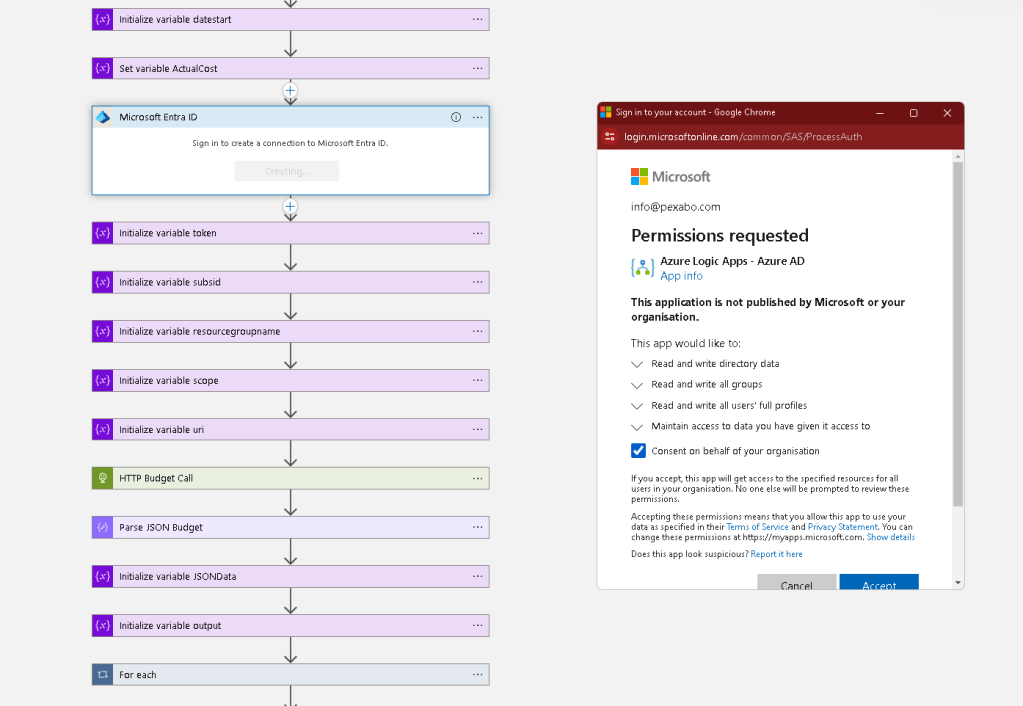1023x706 pixels.
Task: Open ellipsis menu for Set variable ActualCost
Action: (478, 69)
